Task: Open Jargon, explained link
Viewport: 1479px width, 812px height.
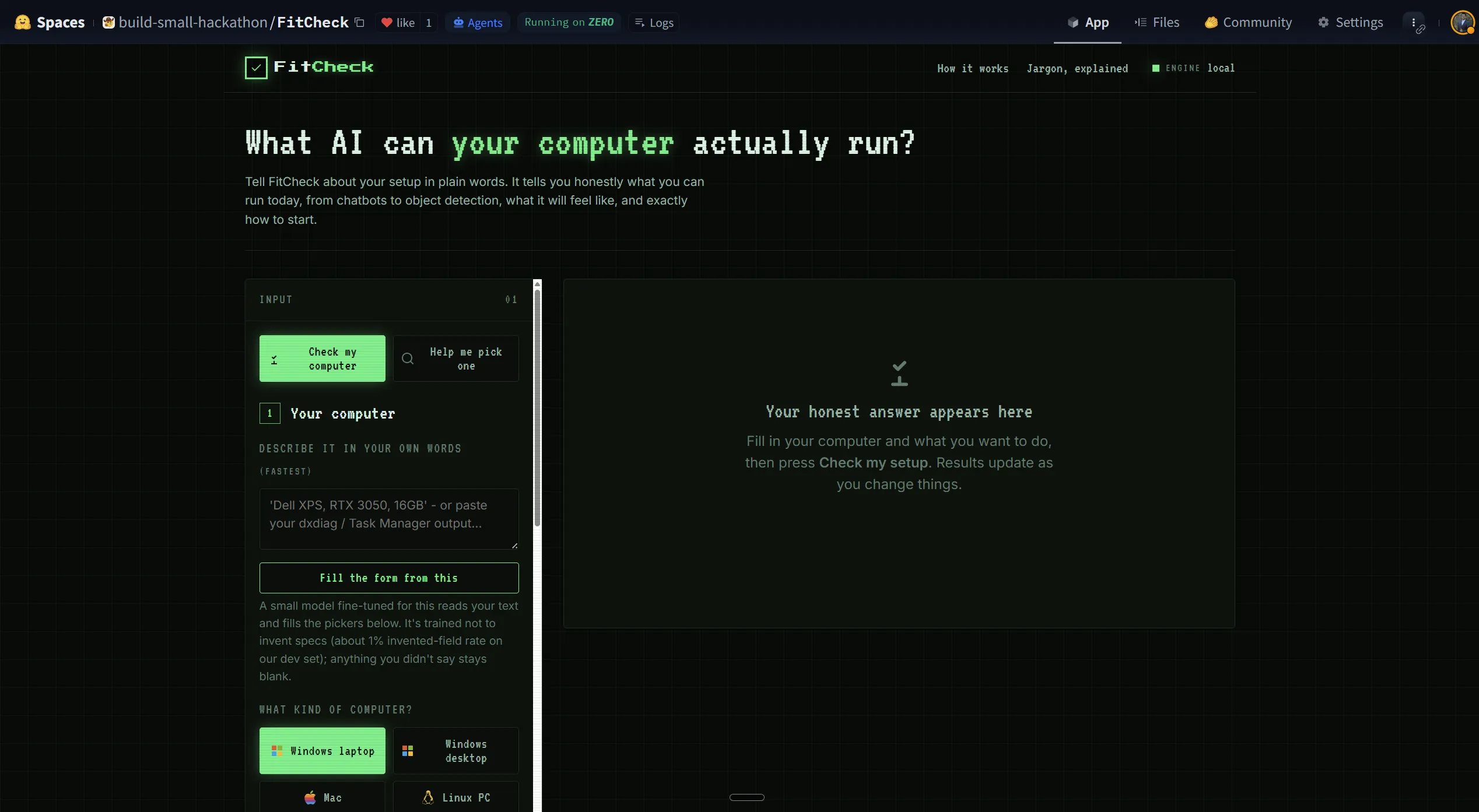Action: (1077, 69)
